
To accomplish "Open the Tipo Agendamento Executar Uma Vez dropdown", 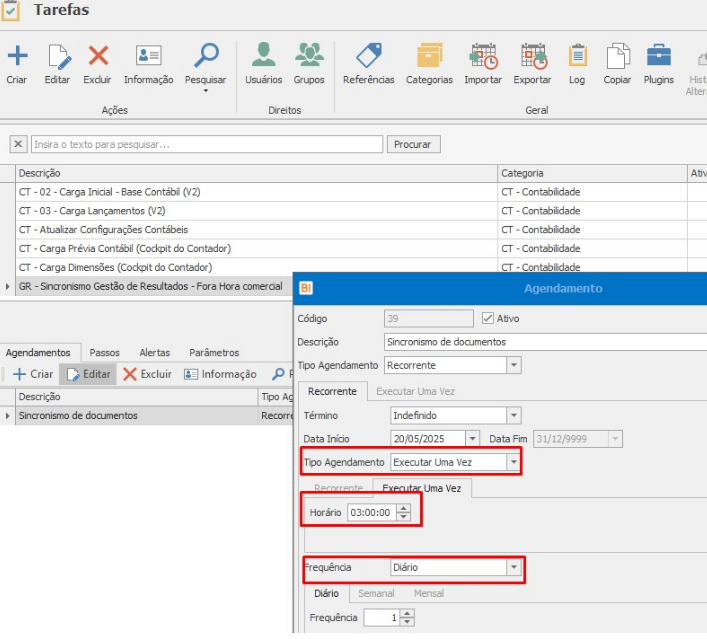I will (514, 462).
